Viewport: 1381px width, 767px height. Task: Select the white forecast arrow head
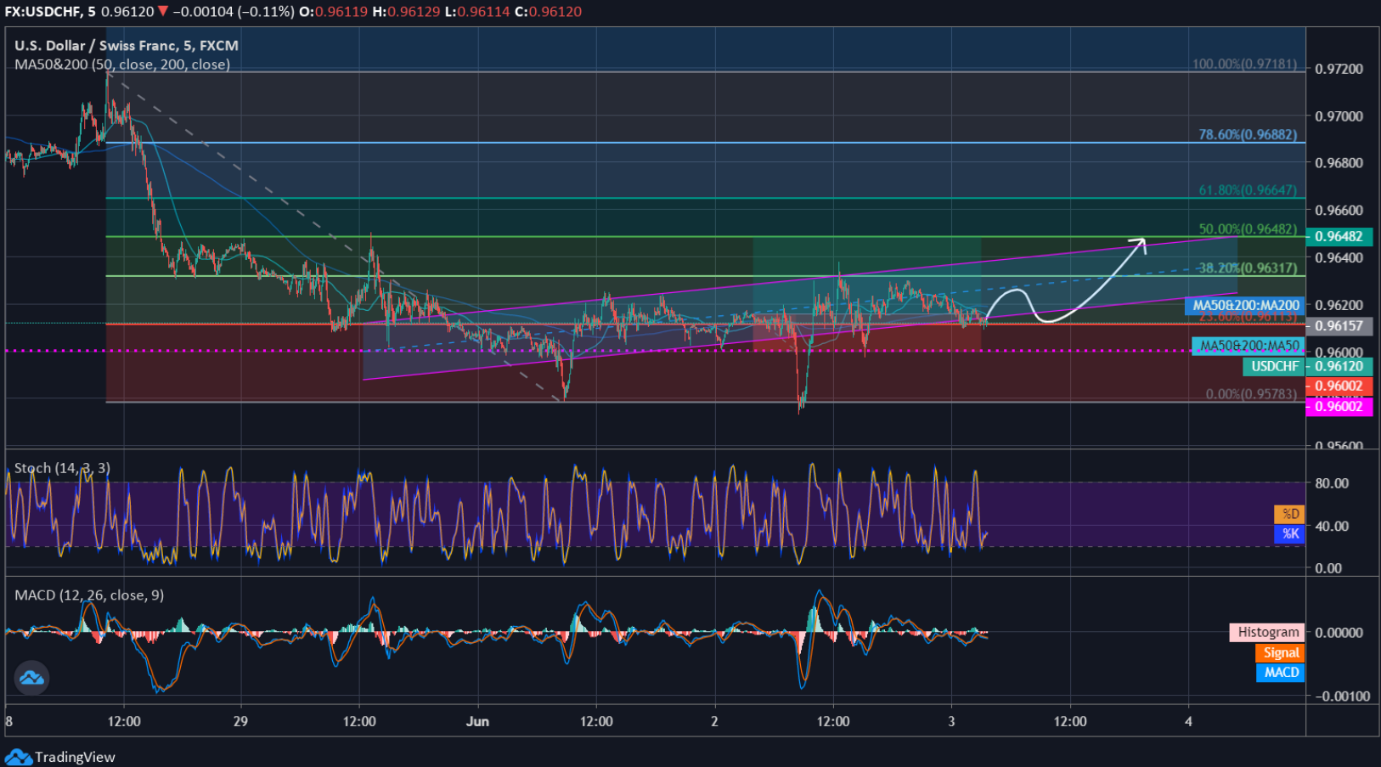tap(1139, 241)
